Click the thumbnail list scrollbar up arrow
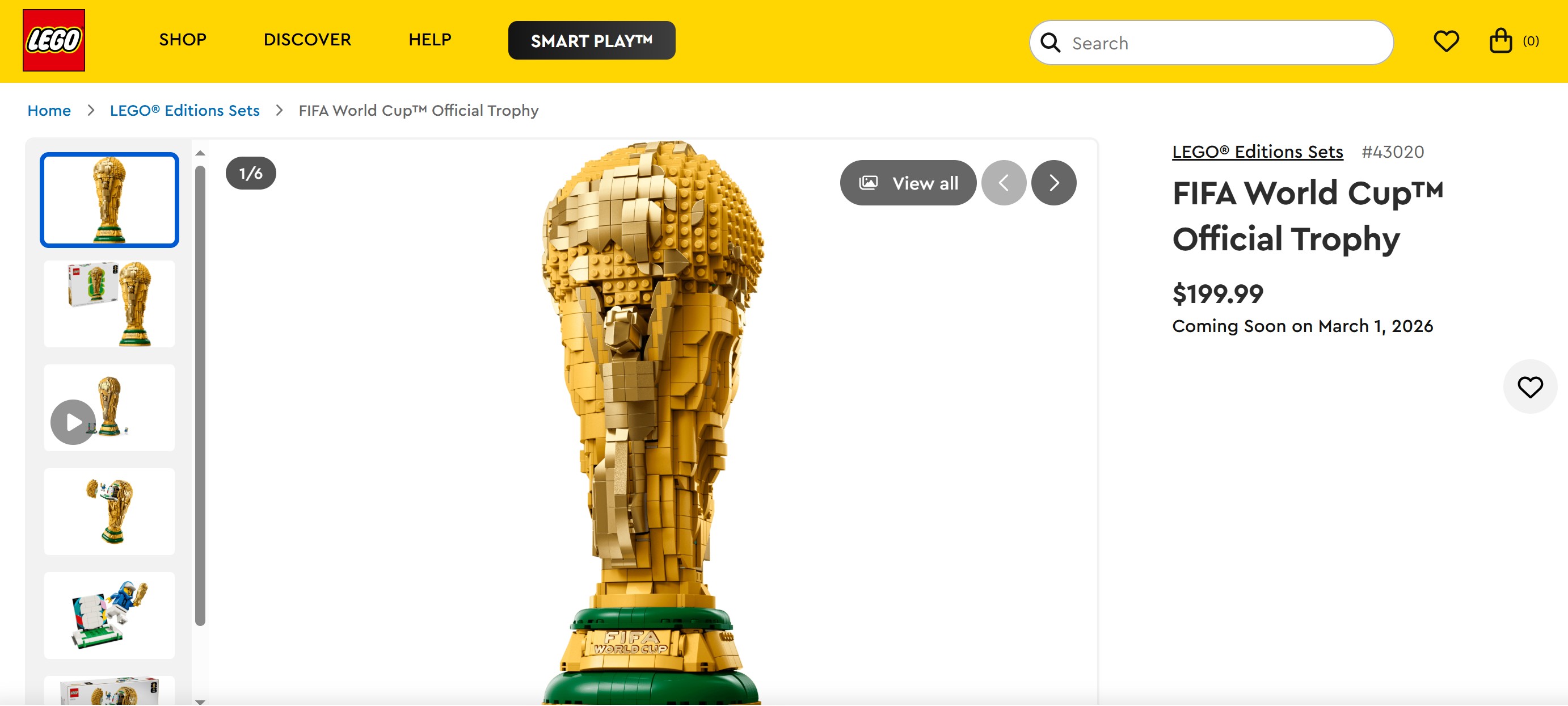The image size is (1568, 706). (x=200, y=153)
